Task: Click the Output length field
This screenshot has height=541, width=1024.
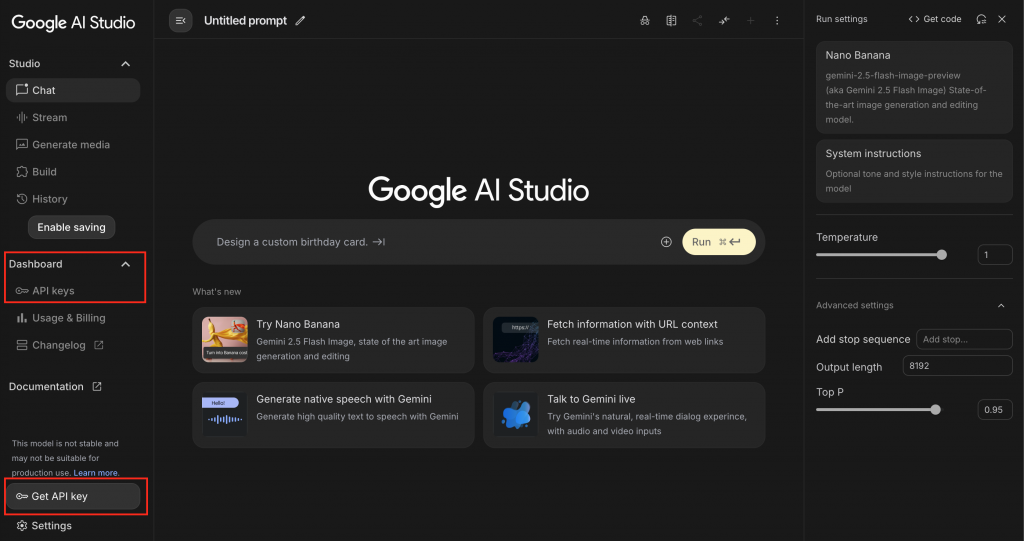Action: [x=957, y=366]
